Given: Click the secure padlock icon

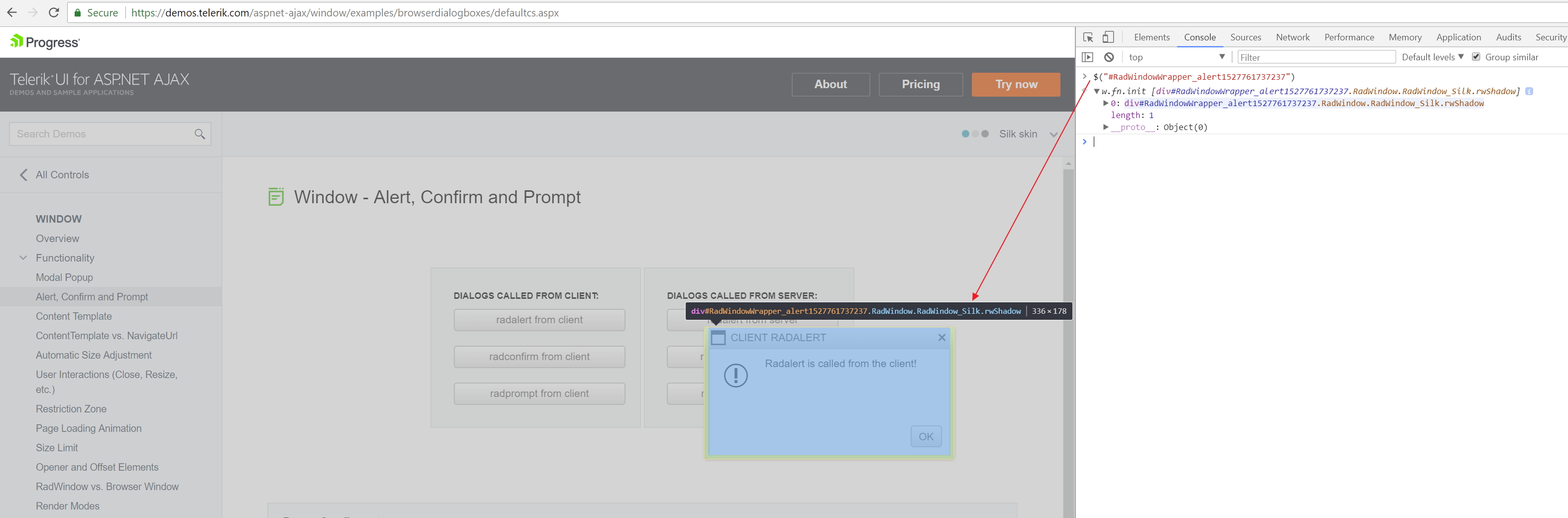Looking at the screenshot, I should point(77,13).
